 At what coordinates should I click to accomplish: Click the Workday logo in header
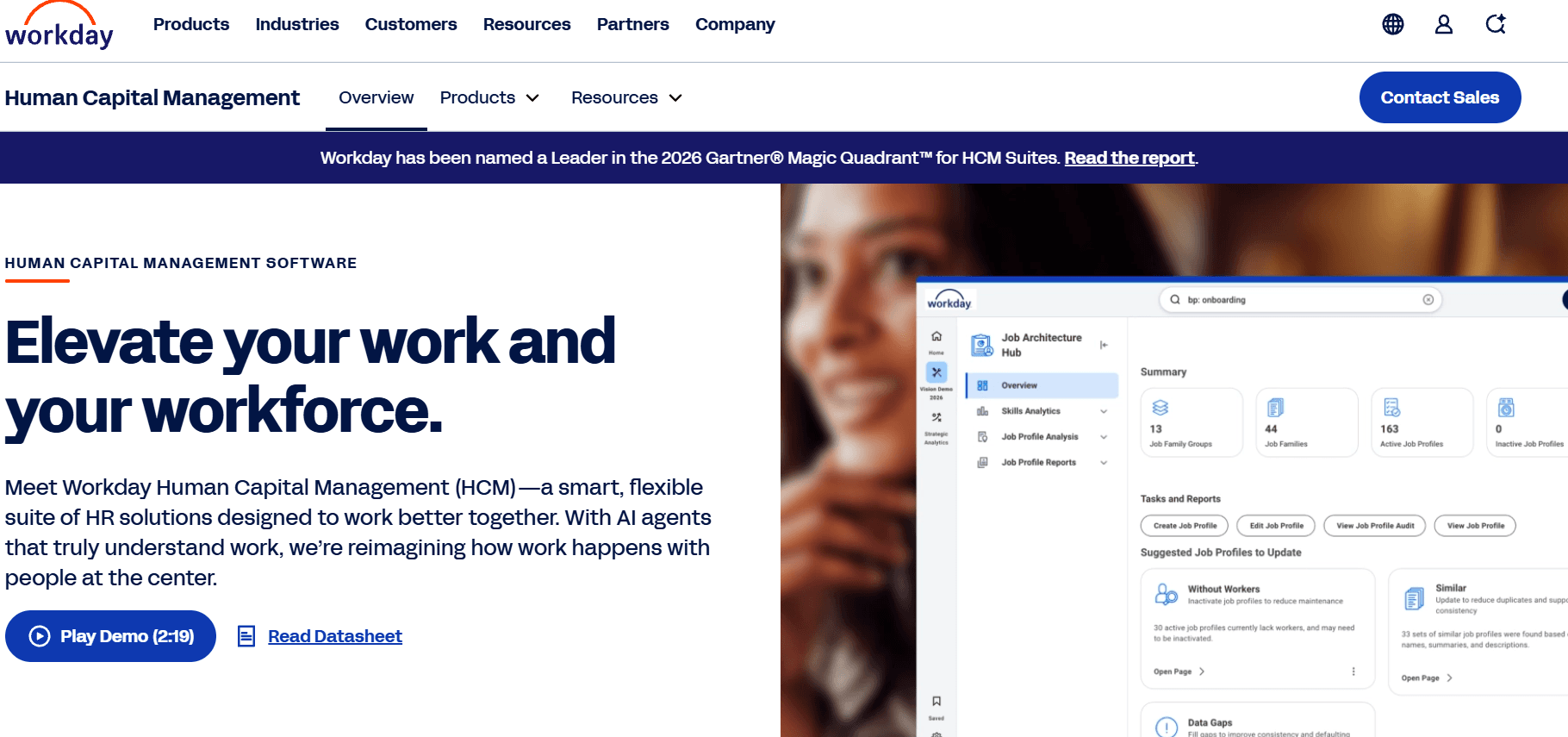click(59, 25)
